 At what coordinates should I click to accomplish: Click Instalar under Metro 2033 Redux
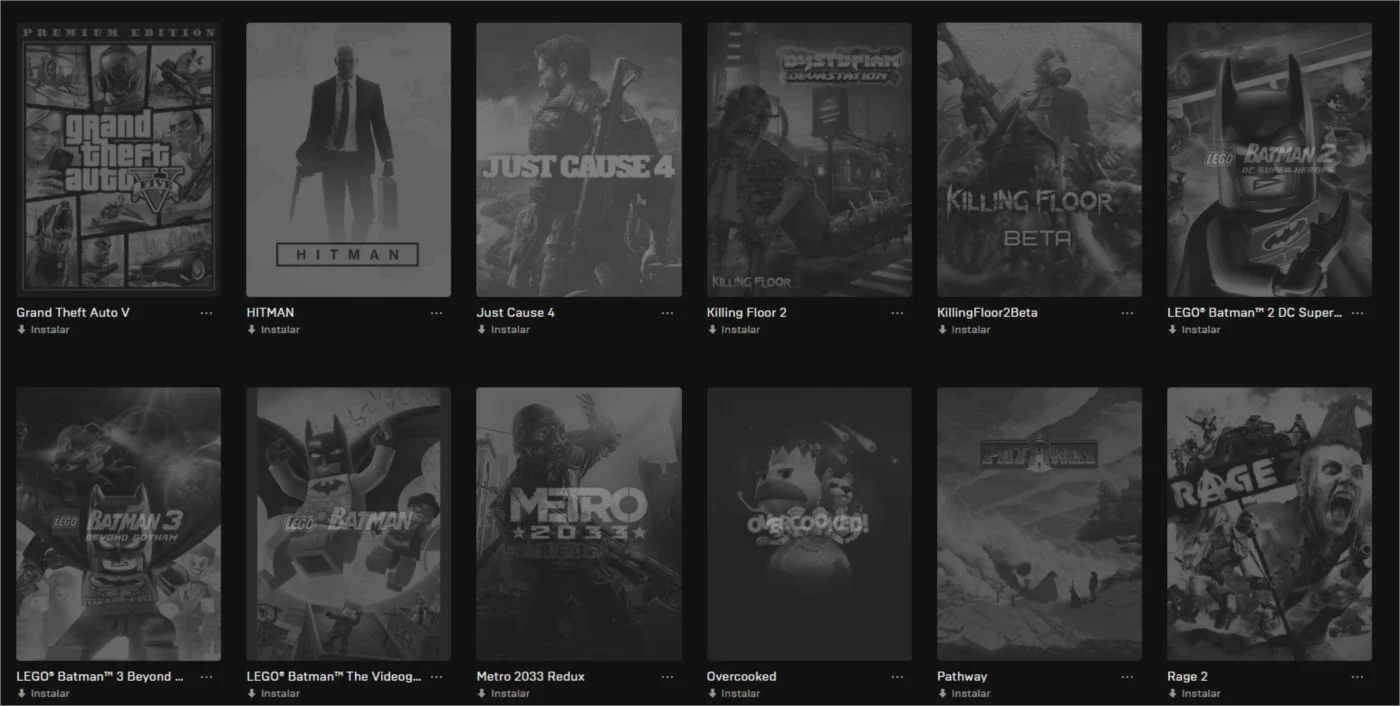(503, 694)
